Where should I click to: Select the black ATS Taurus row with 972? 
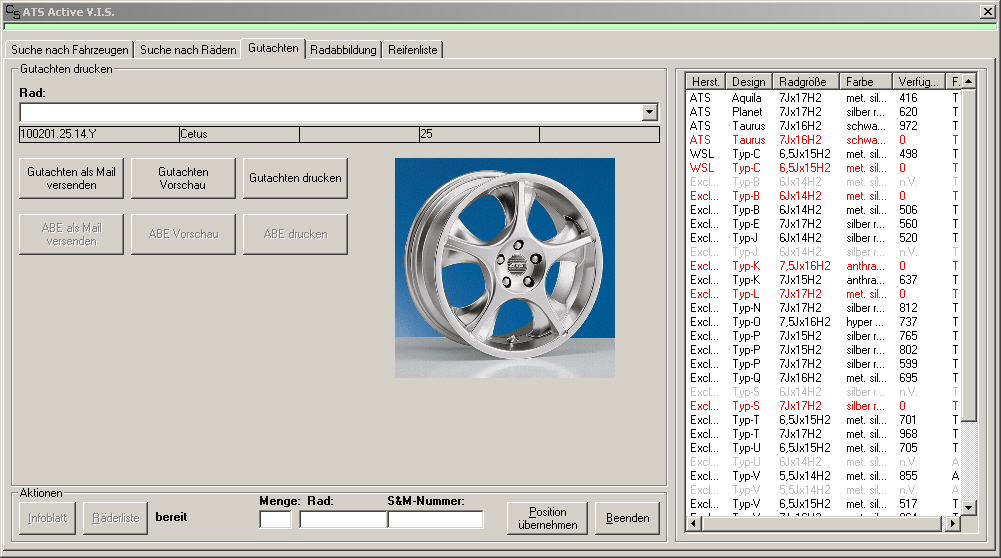coord(824,126)
